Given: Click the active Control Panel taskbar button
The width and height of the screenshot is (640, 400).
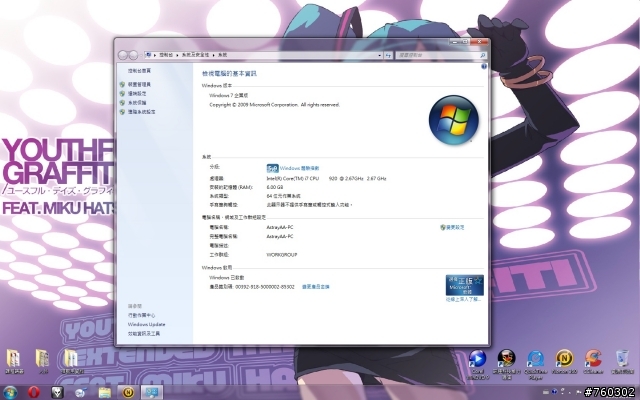Looking at the screenshot, I should (152, 392).
